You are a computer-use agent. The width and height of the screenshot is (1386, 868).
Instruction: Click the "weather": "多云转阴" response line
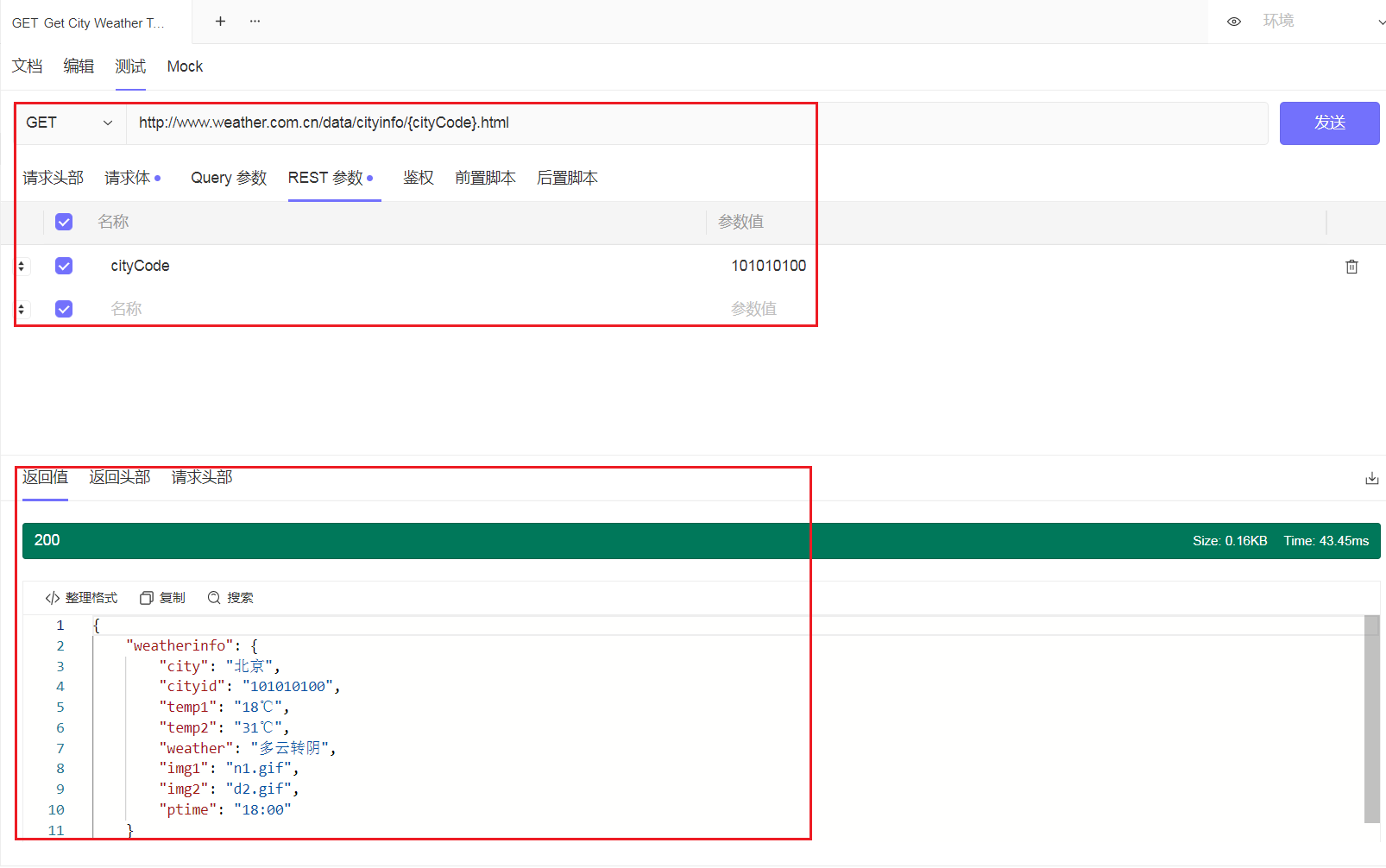click(247, 748)
